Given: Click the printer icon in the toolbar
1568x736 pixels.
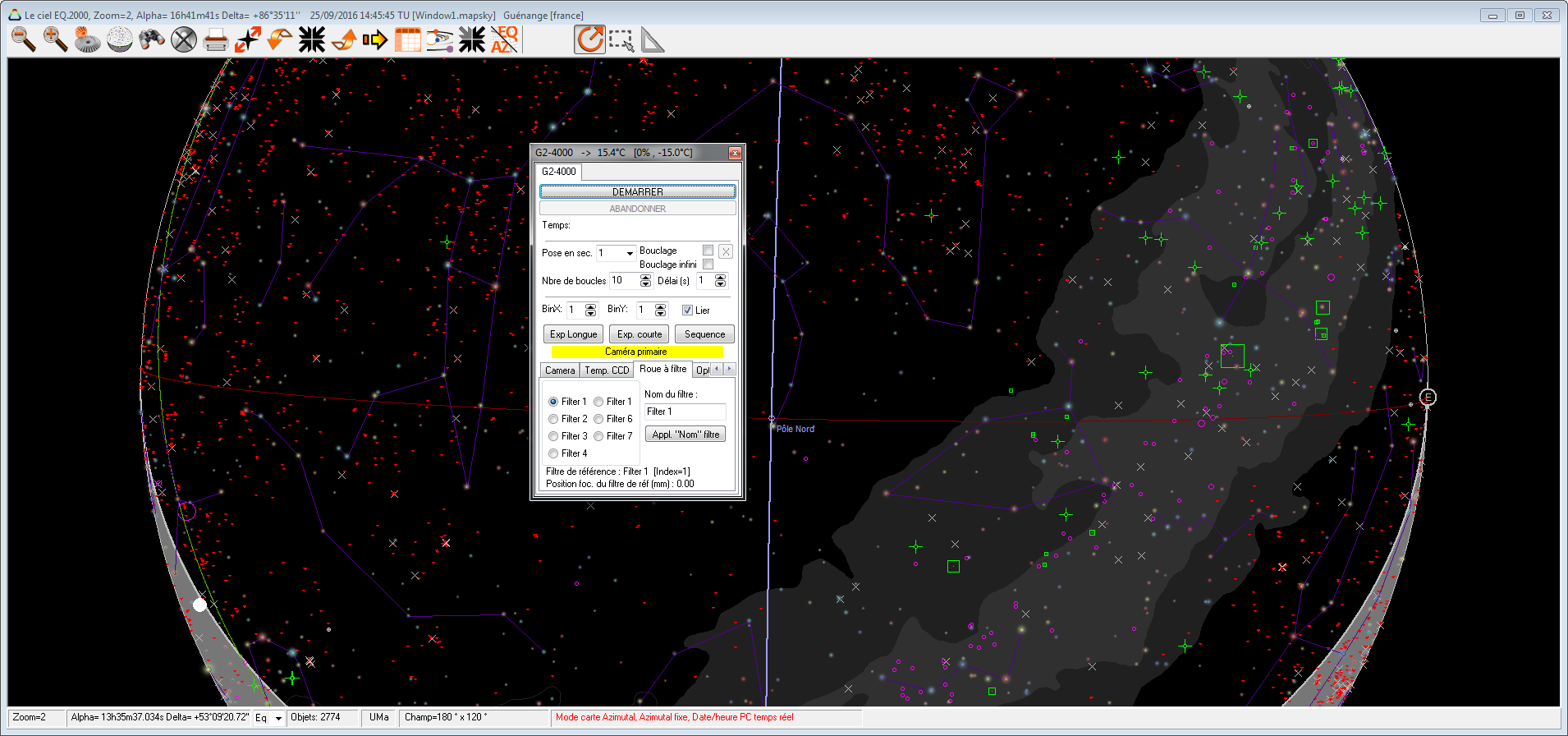Looking at the screenshot, I should [x=215, y=39].
